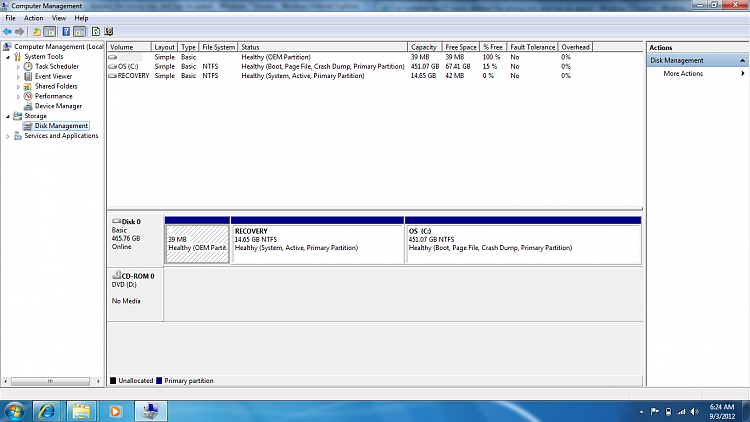Select the 39 MB OEM partition block
Screen dimensions: 750x422
point(197,240)
